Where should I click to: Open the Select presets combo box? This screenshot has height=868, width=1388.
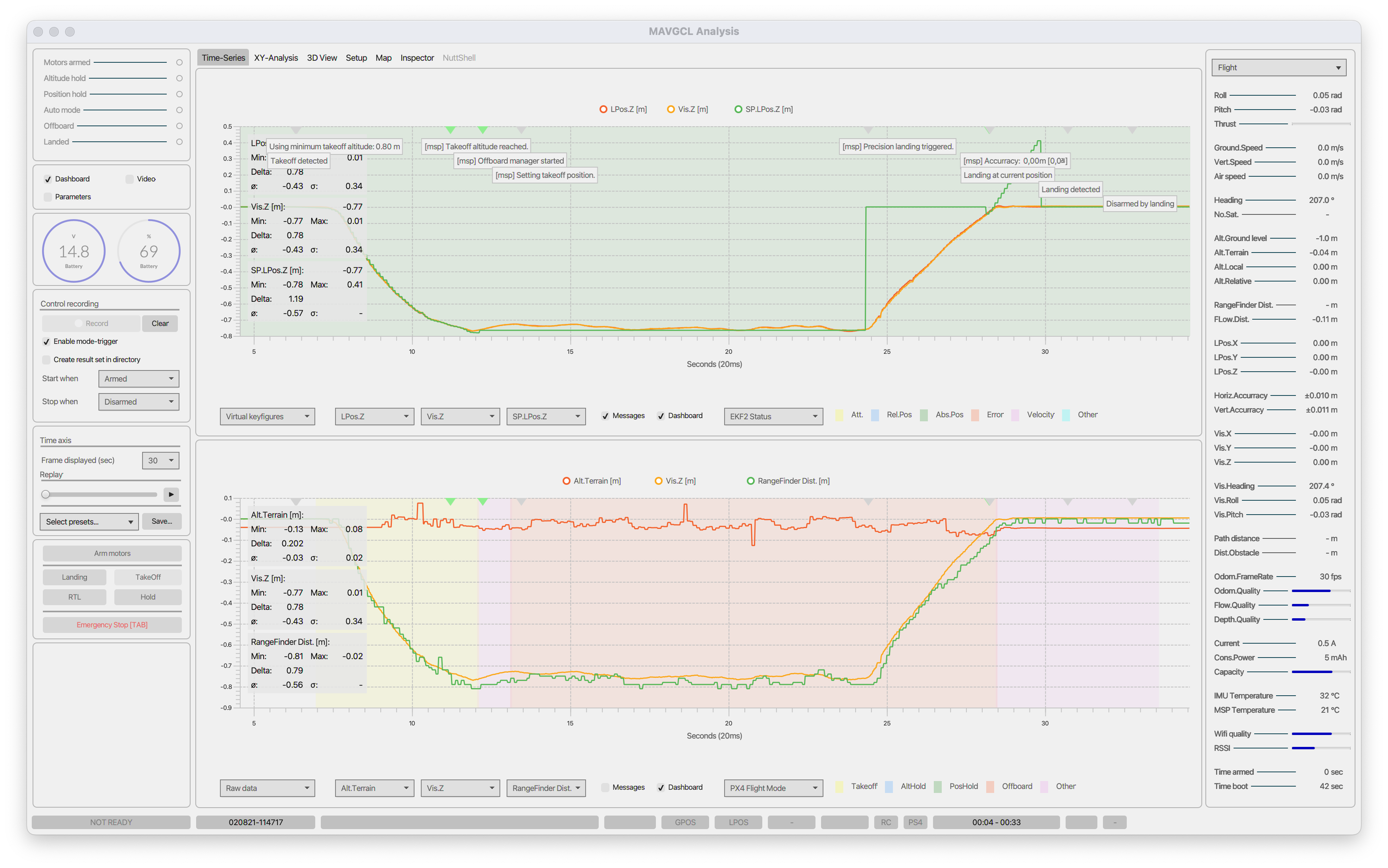pos(89,522)
